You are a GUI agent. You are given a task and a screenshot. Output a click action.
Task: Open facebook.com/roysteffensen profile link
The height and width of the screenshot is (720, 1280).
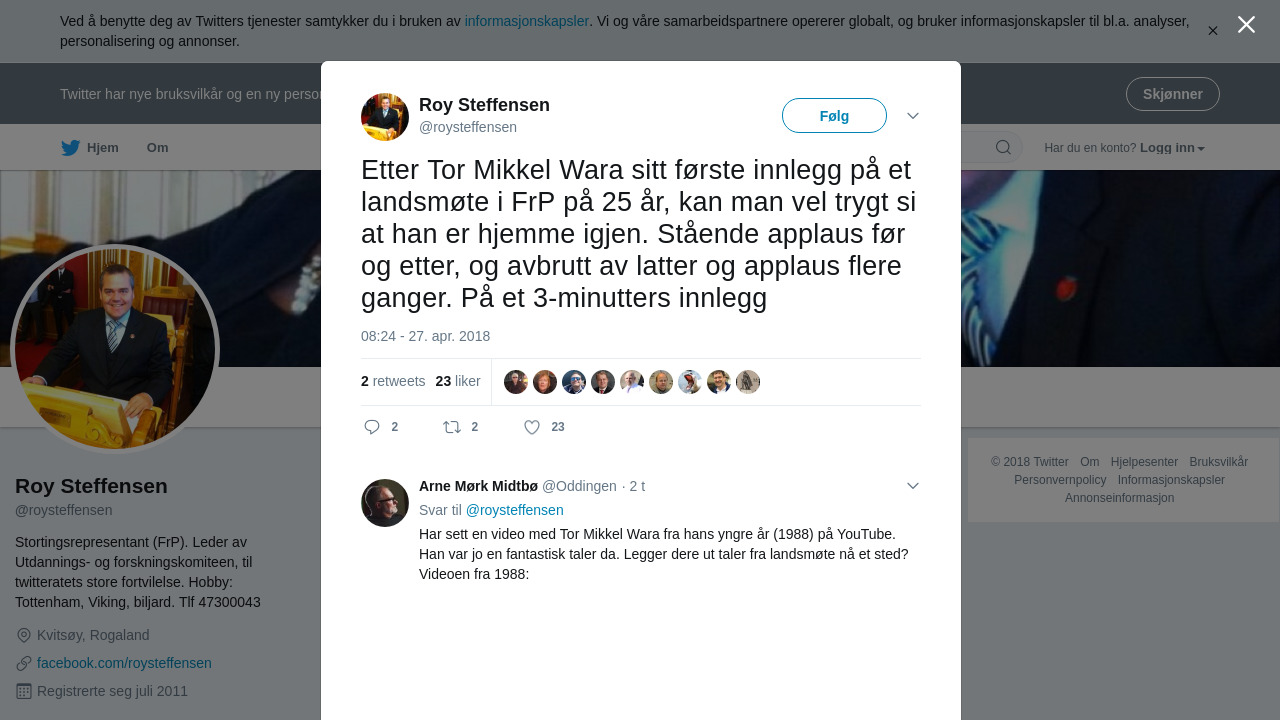tap(124, 663)
